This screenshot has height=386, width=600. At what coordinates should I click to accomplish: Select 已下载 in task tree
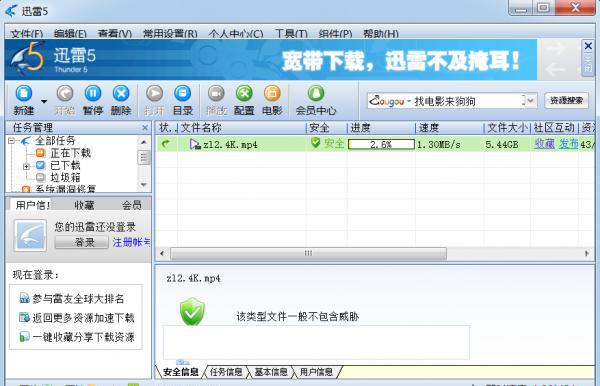(65, 166)
